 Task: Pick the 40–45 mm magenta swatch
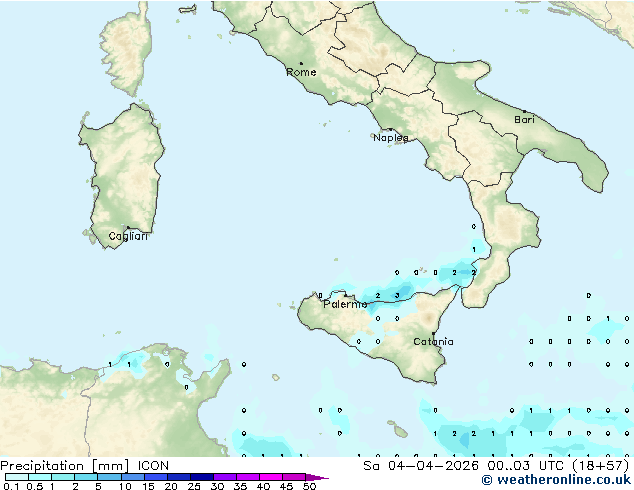[271, 477]
